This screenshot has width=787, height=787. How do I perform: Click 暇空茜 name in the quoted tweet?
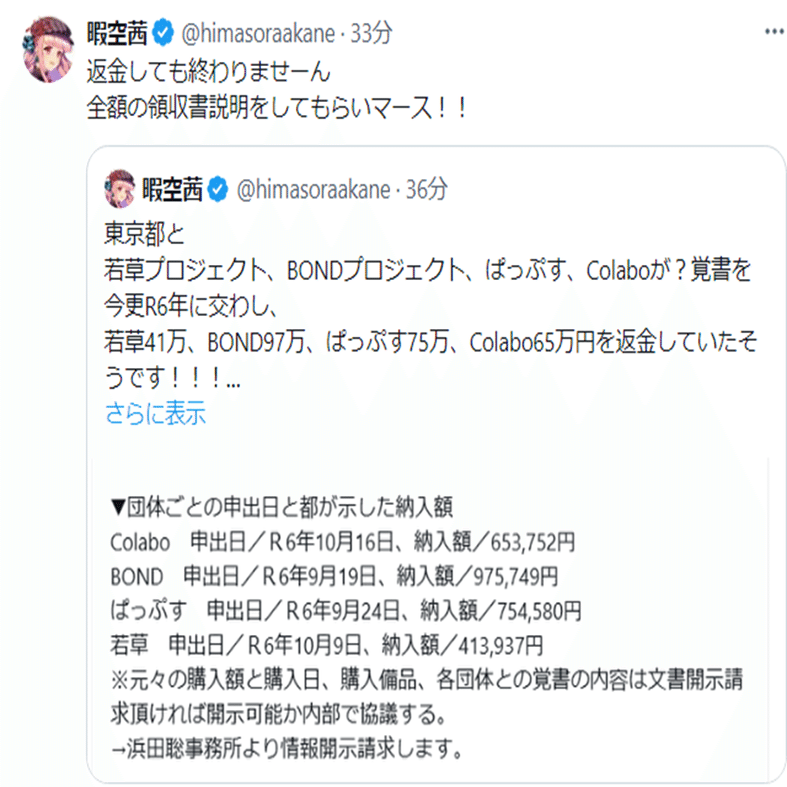[172, 188]
